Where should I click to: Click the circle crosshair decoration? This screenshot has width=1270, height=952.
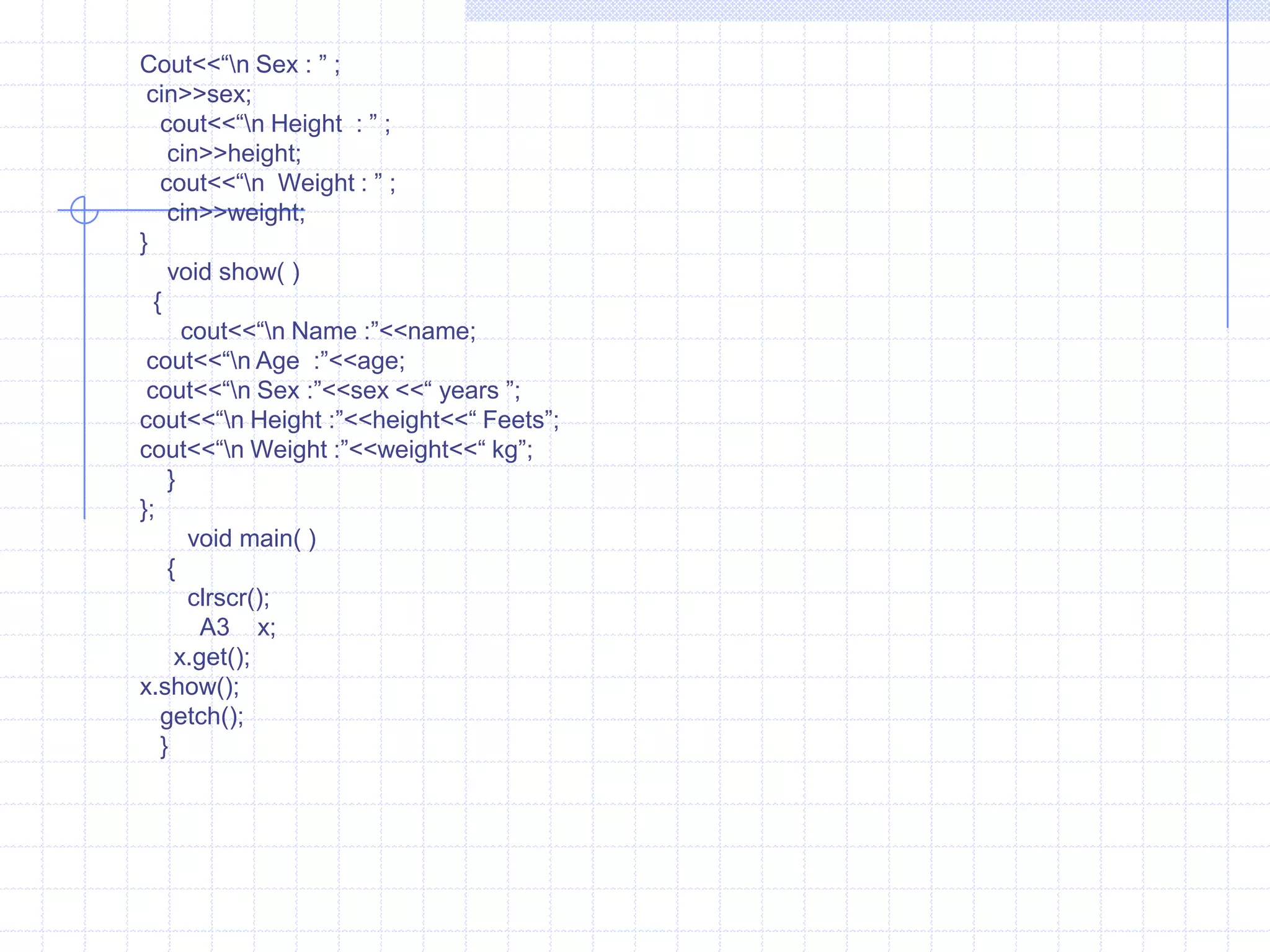pos(84,210)
